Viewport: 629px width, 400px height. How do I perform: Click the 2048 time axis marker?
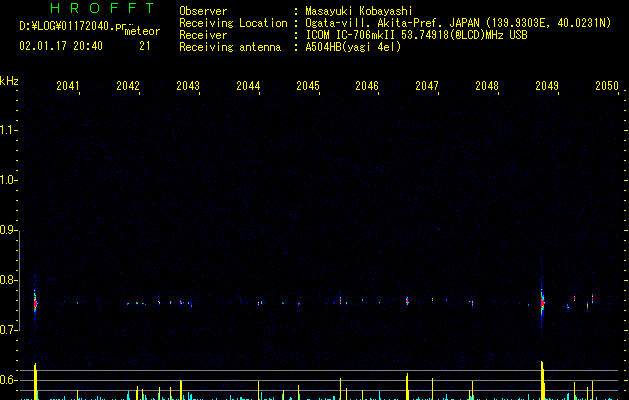pyautogui.click(x=487, y=86)
